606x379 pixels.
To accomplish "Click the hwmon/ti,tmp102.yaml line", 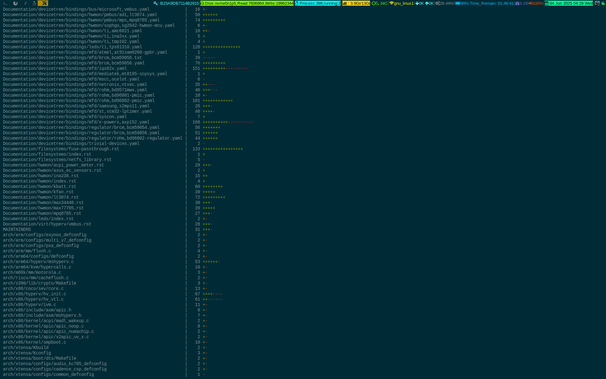I will [x=71, y=42].
